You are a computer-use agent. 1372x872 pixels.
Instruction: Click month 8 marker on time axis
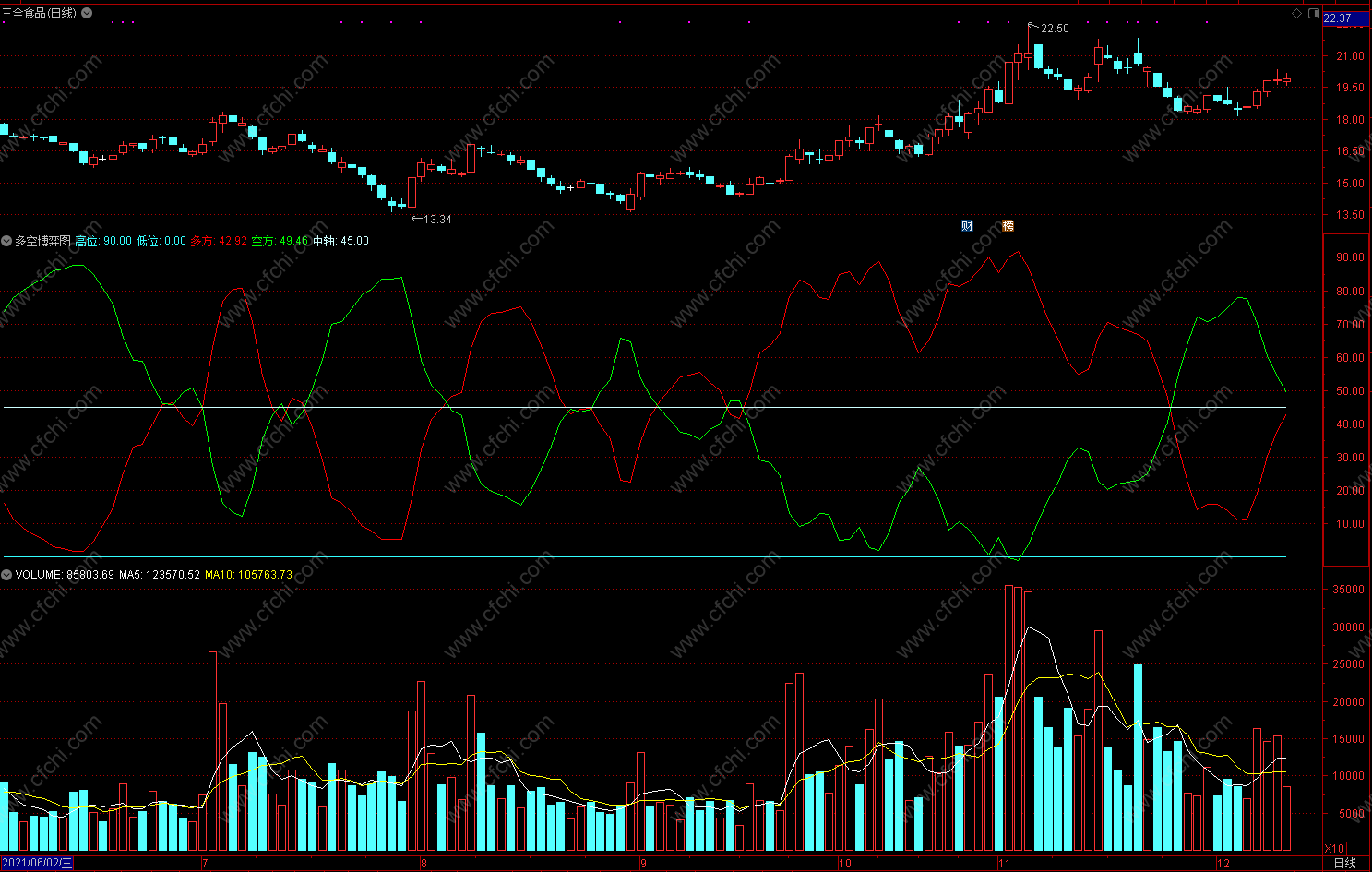coord(424,864)
